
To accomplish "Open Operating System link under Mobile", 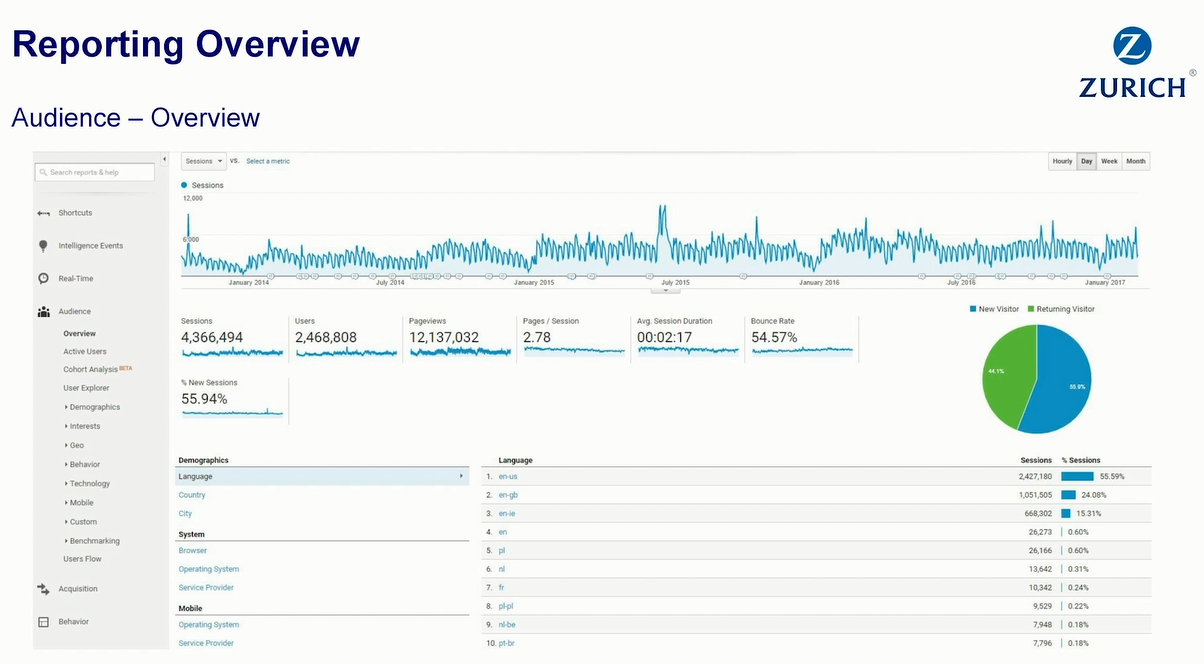I will coord(209,625).
